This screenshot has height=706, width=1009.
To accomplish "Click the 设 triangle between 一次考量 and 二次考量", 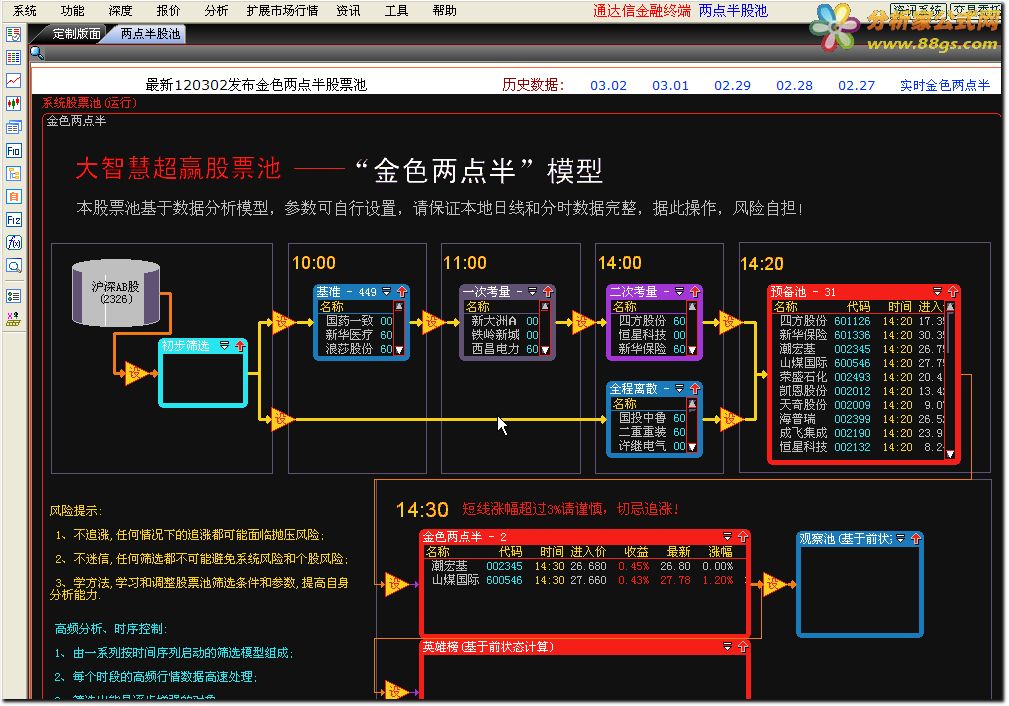I will [x=583, y=321].
